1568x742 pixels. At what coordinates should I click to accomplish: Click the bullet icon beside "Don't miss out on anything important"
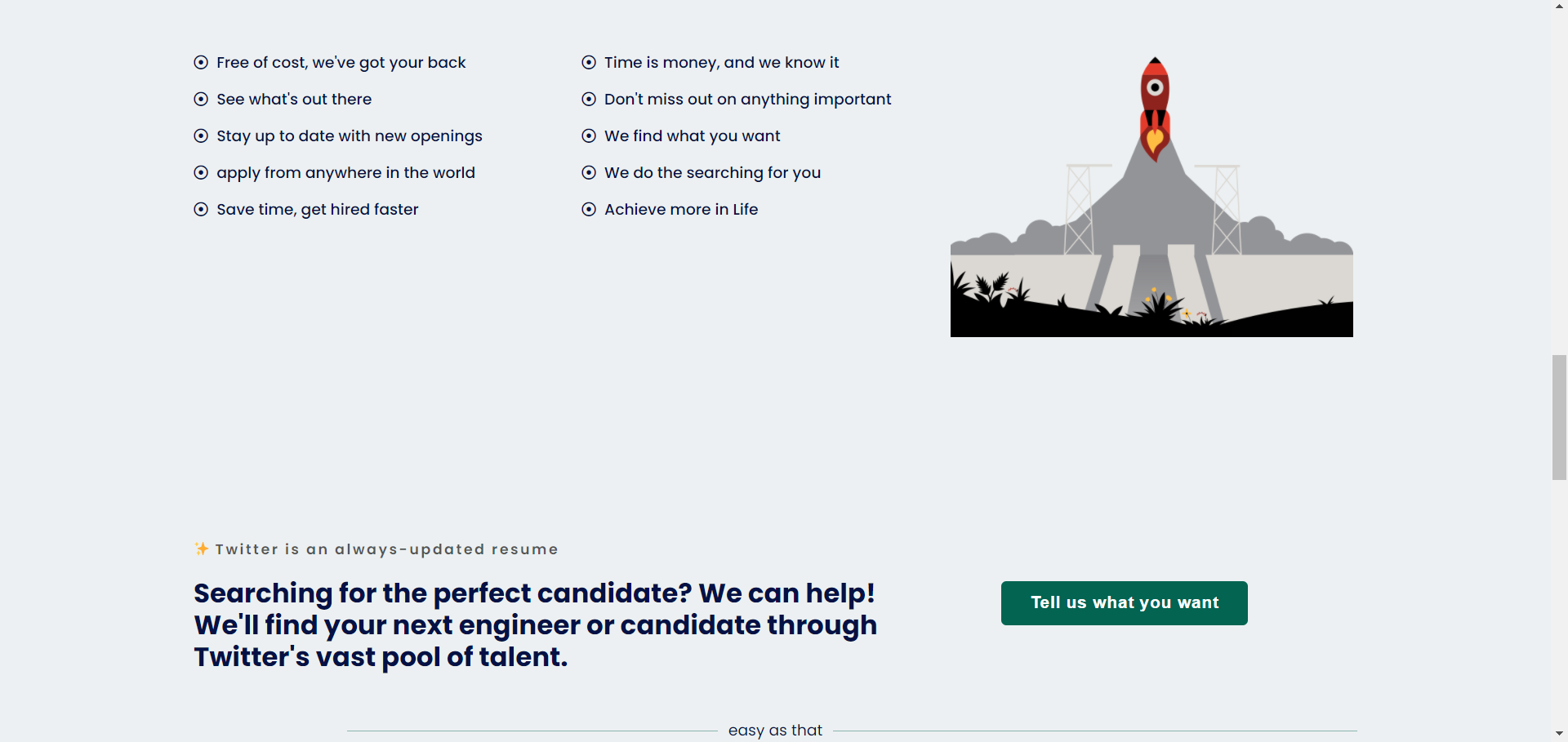click(589, 100)
